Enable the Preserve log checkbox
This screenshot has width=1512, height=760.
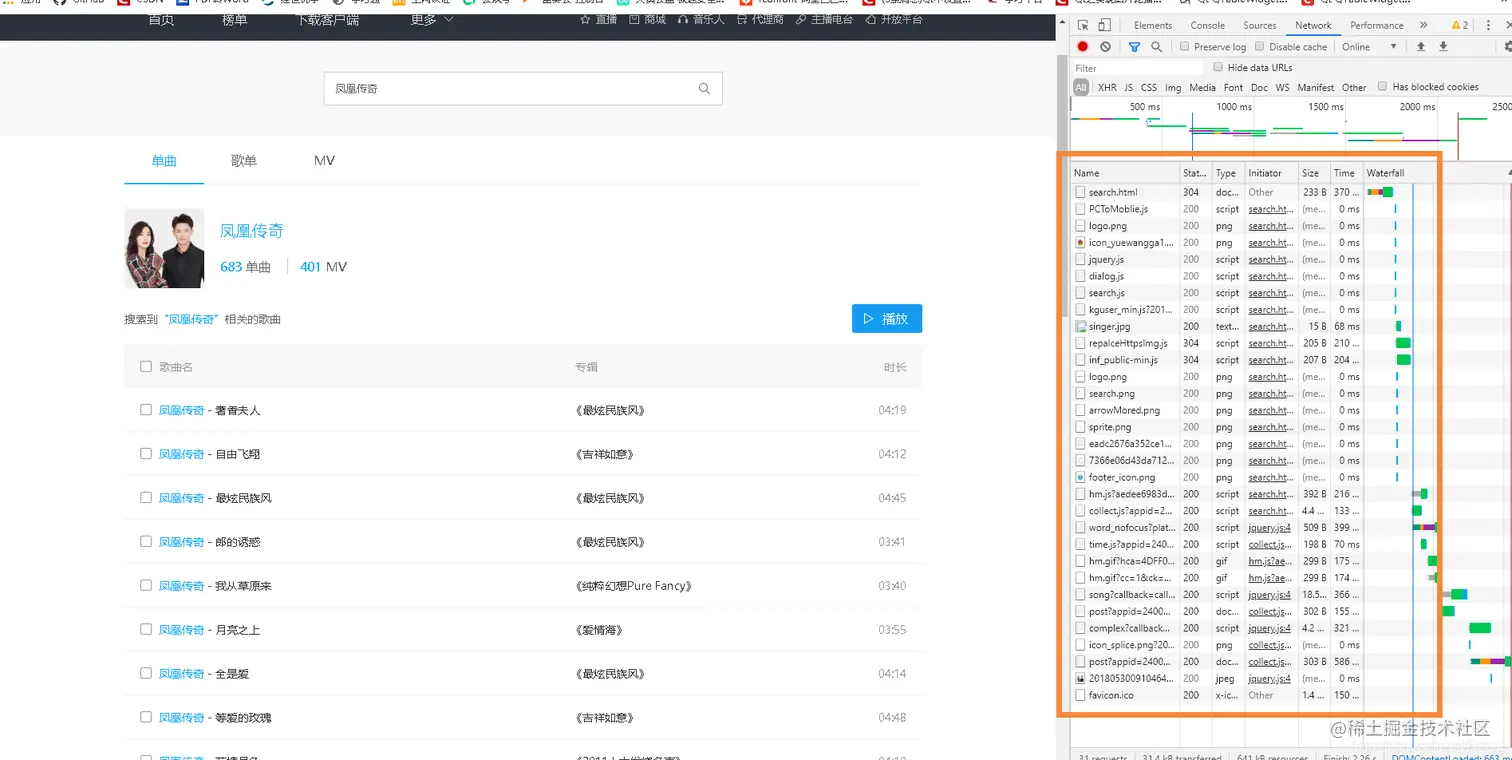[x=1184, y=47]
